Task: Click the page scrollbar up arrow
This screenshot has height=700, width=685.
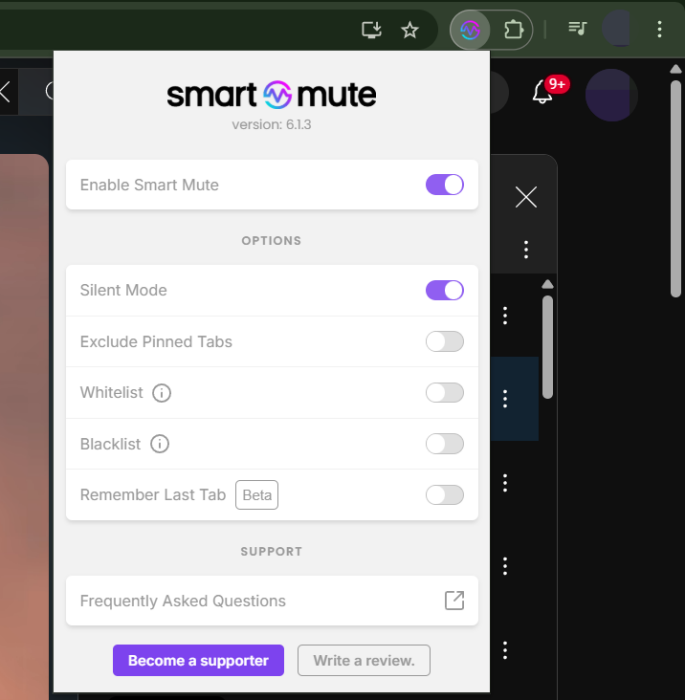Action: pos(676,69)
